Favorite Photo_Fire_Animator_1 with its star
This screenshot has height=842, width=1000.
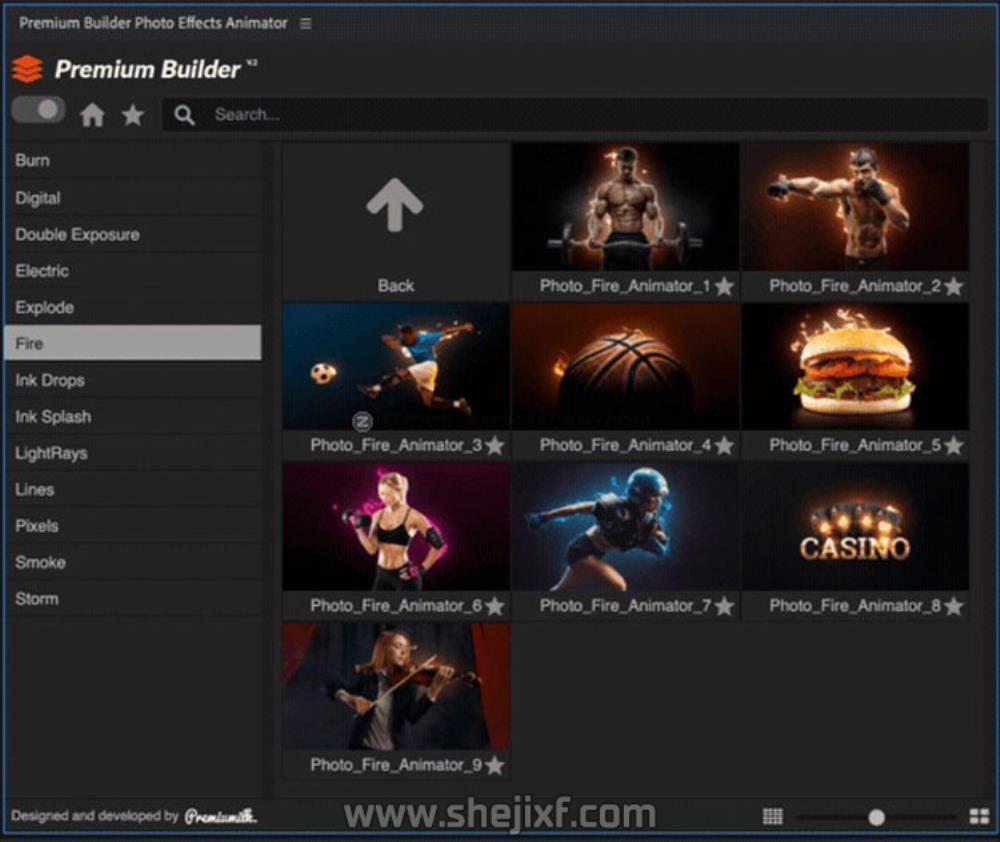pos(724,287)
